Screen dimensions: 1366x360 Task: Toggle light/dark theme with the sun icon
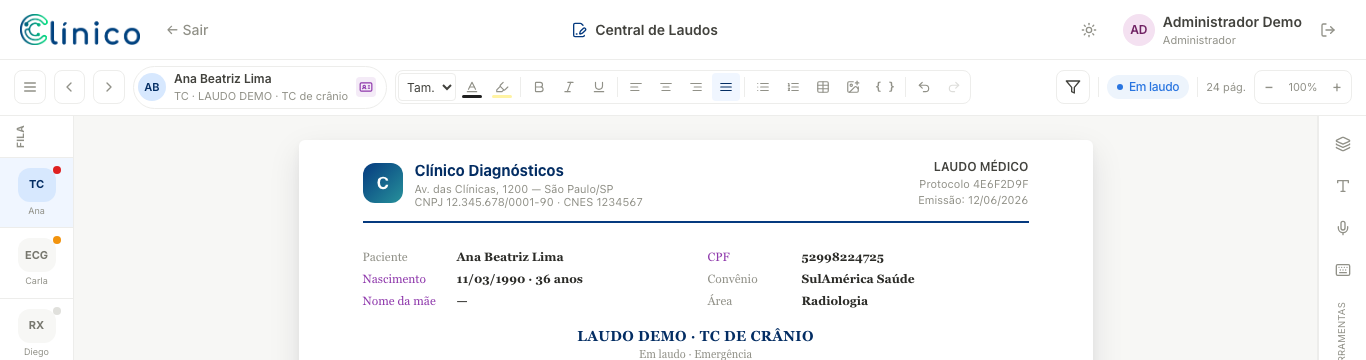tap(1089, 30)
